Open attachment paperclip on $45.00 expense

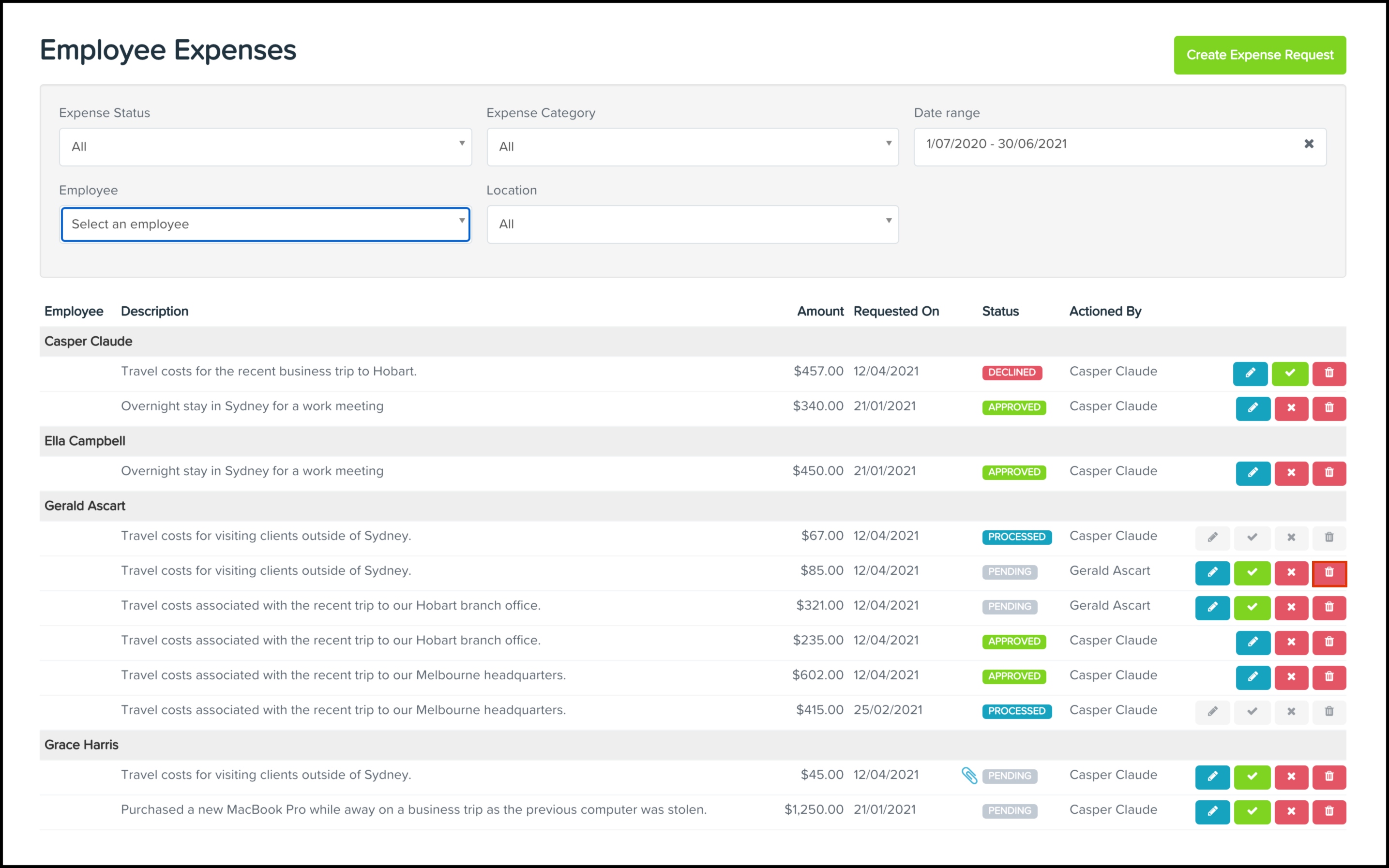[969, 776]
